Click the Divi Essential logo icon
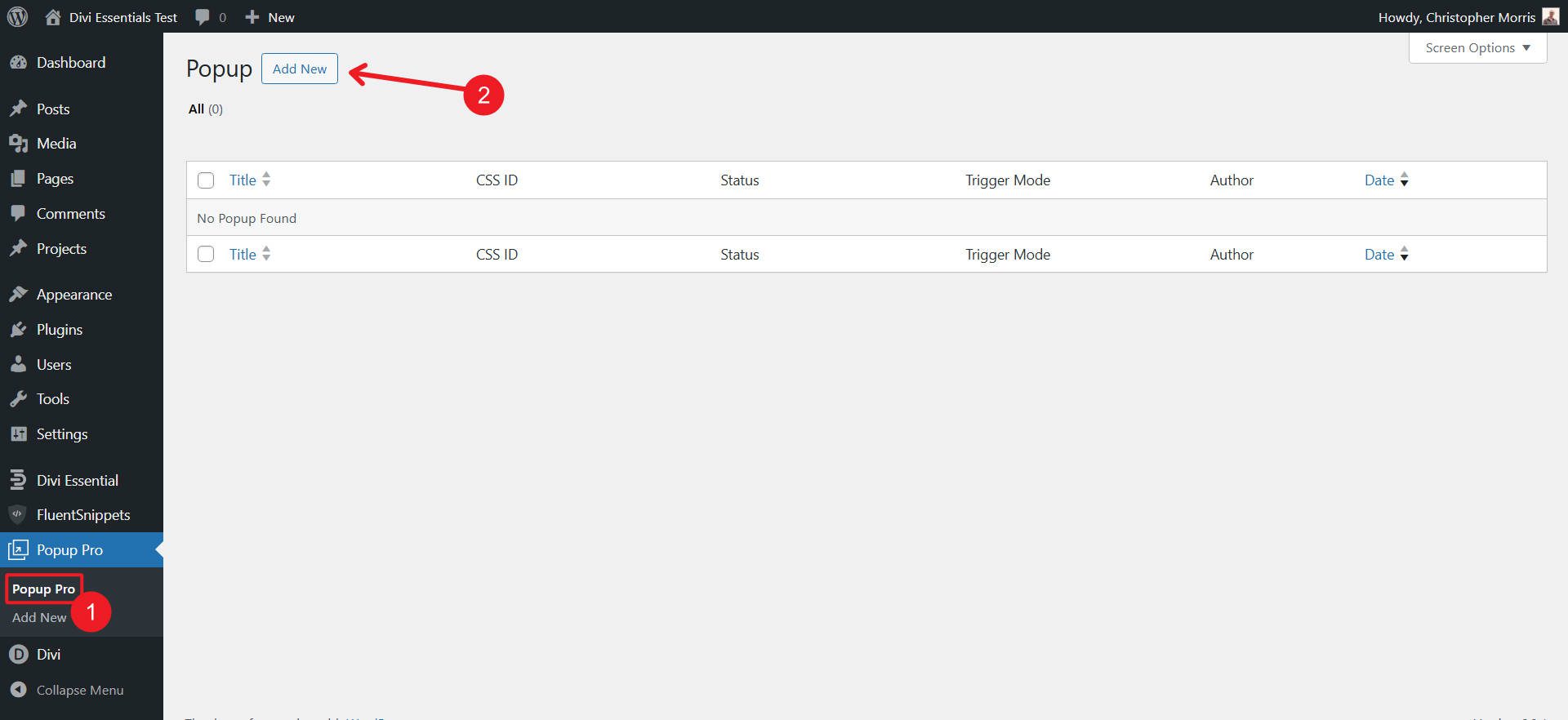Image resolution: width=1568 pixels, height=720 pixels. [x=18, y=481]
